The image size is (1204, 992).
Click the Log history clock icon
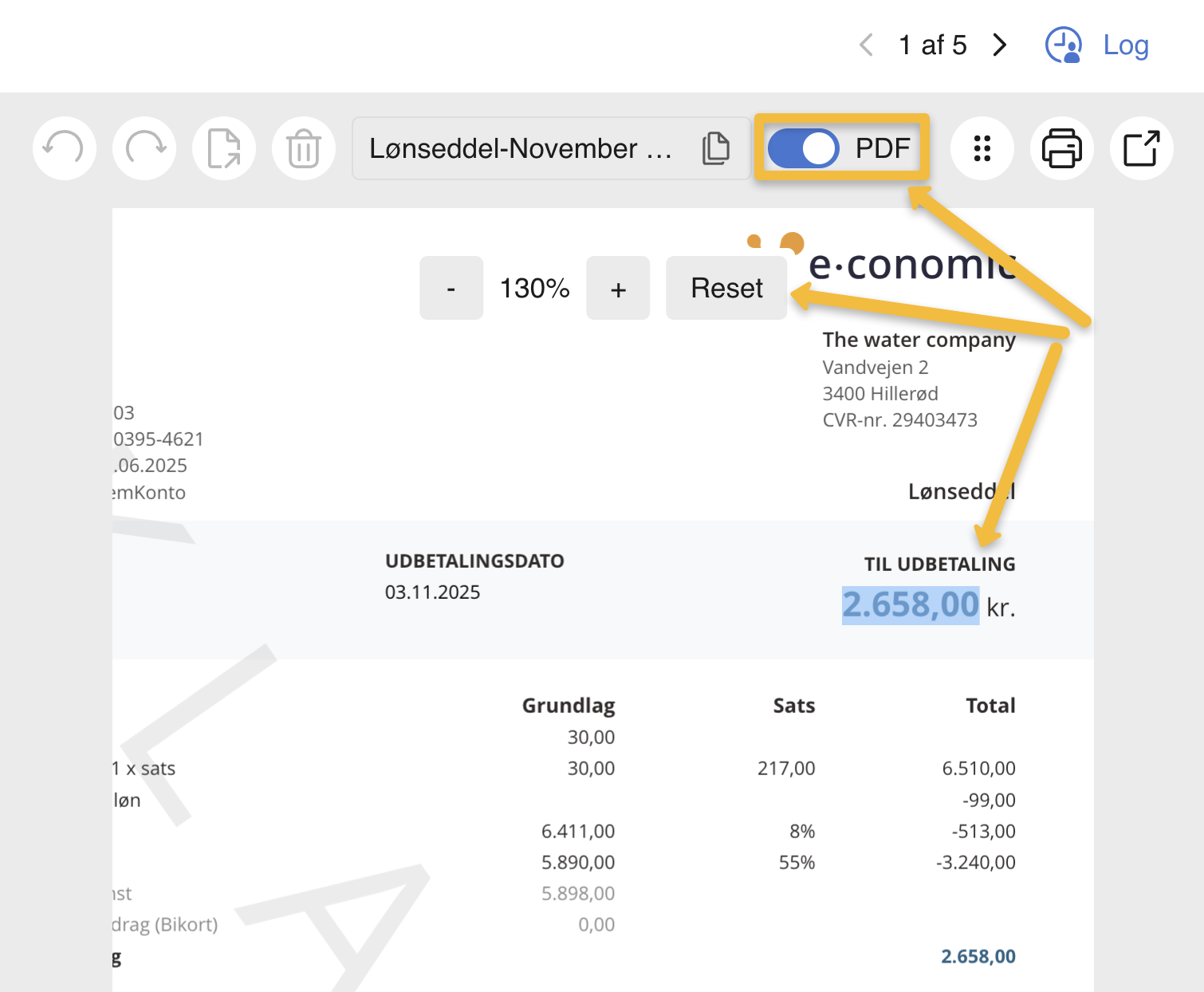pyautogui.click(x=1064, y=45)
